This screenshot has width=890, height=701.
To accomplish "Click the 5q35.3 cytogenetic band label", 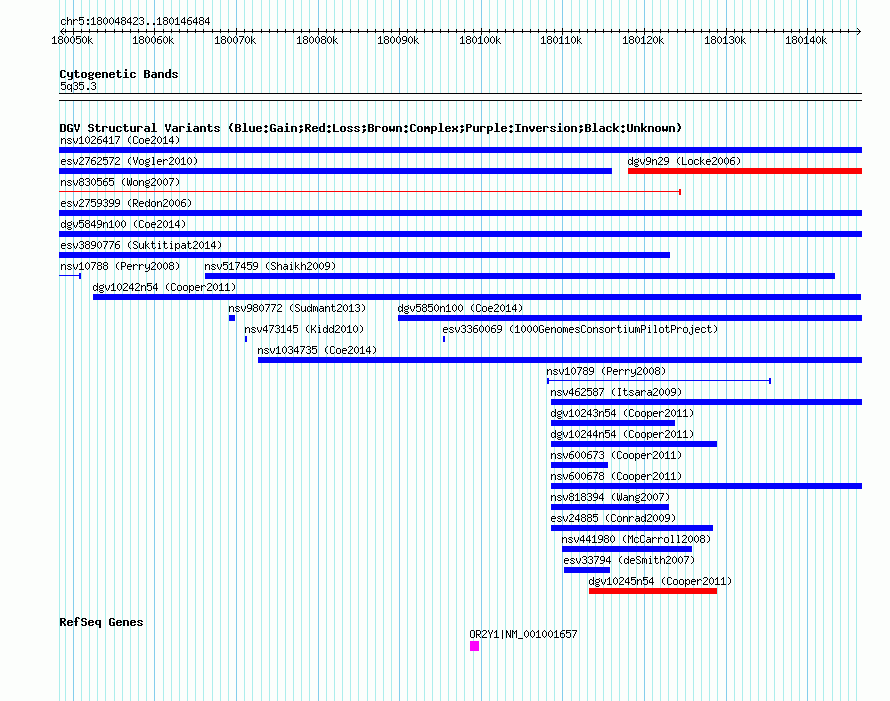I will pos(78,86).
